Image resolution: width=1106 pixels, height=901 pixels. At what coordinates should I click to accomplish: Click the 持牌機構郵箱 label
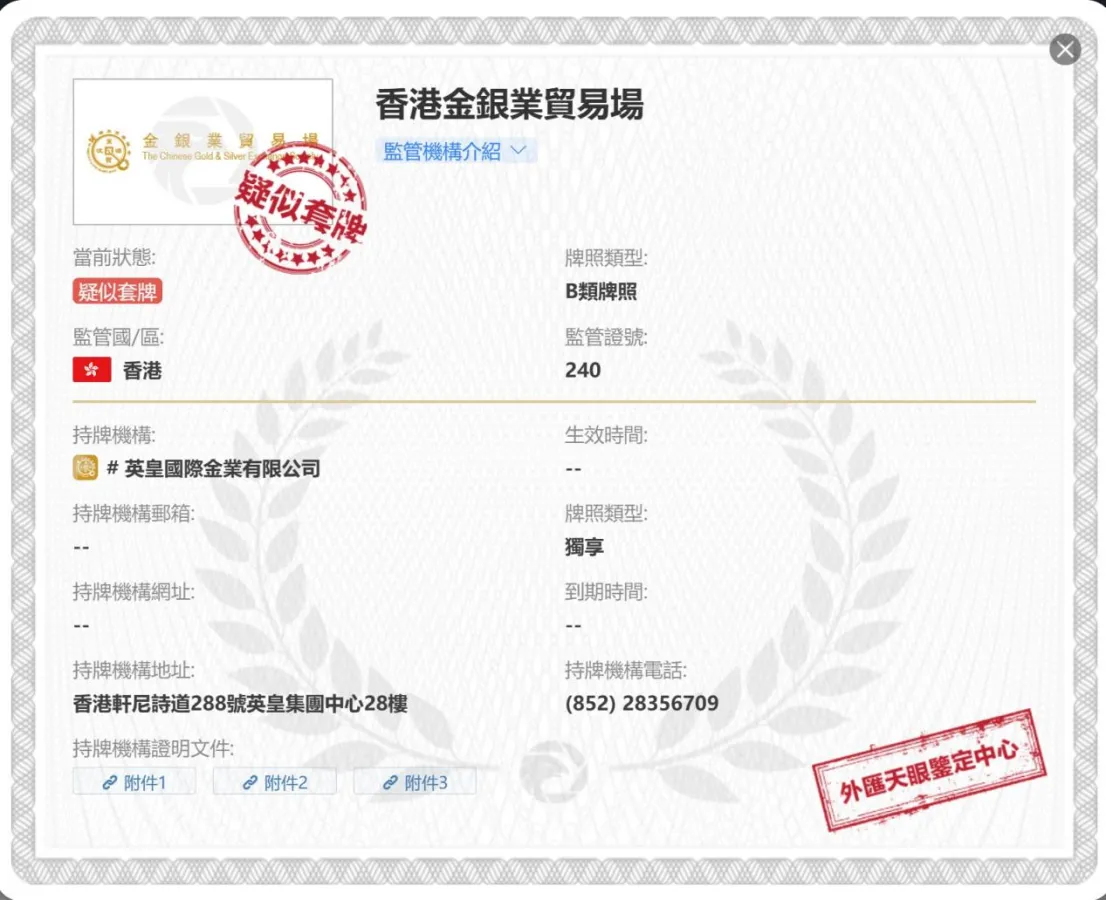[x=134, y=513]
